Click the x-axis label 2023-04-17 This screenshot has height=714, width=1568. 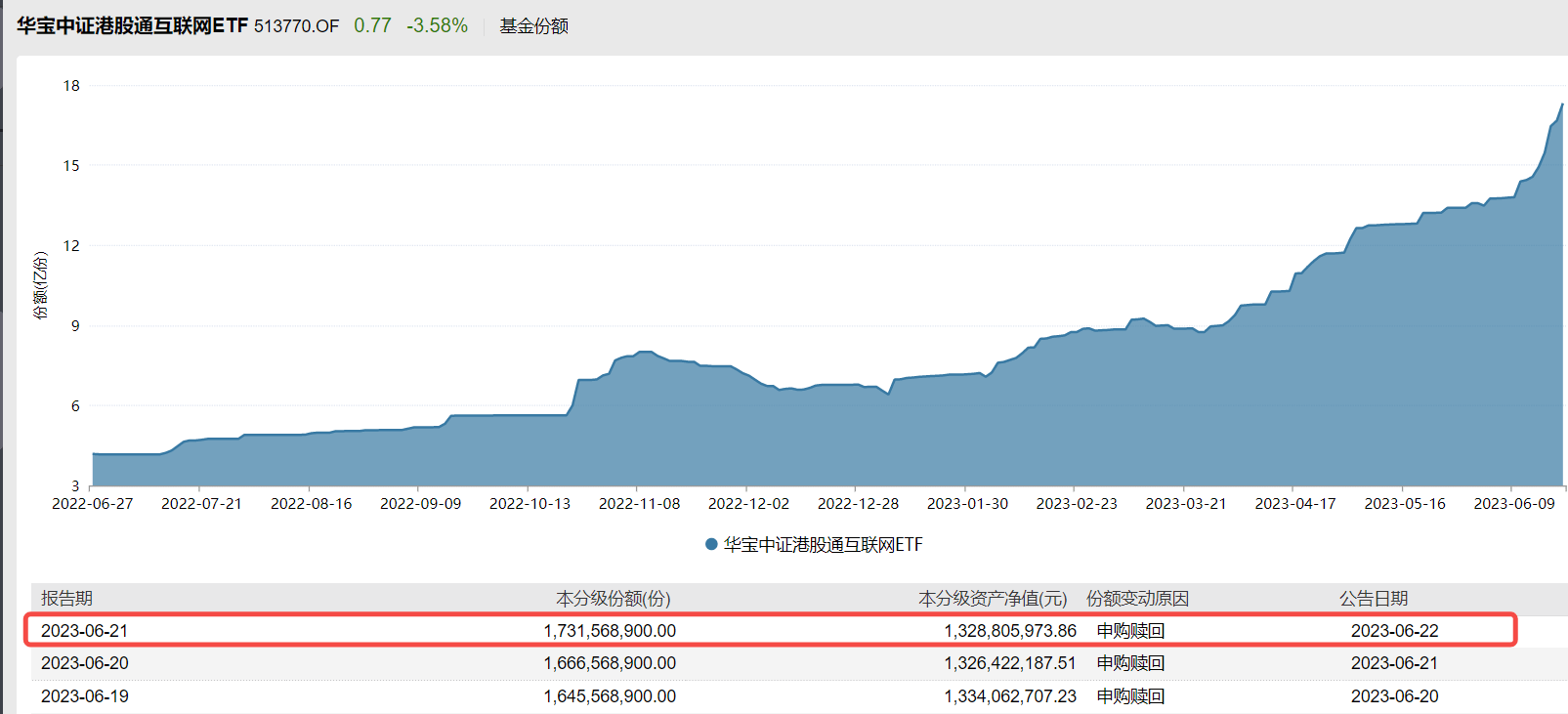[x=1295, y=504]
